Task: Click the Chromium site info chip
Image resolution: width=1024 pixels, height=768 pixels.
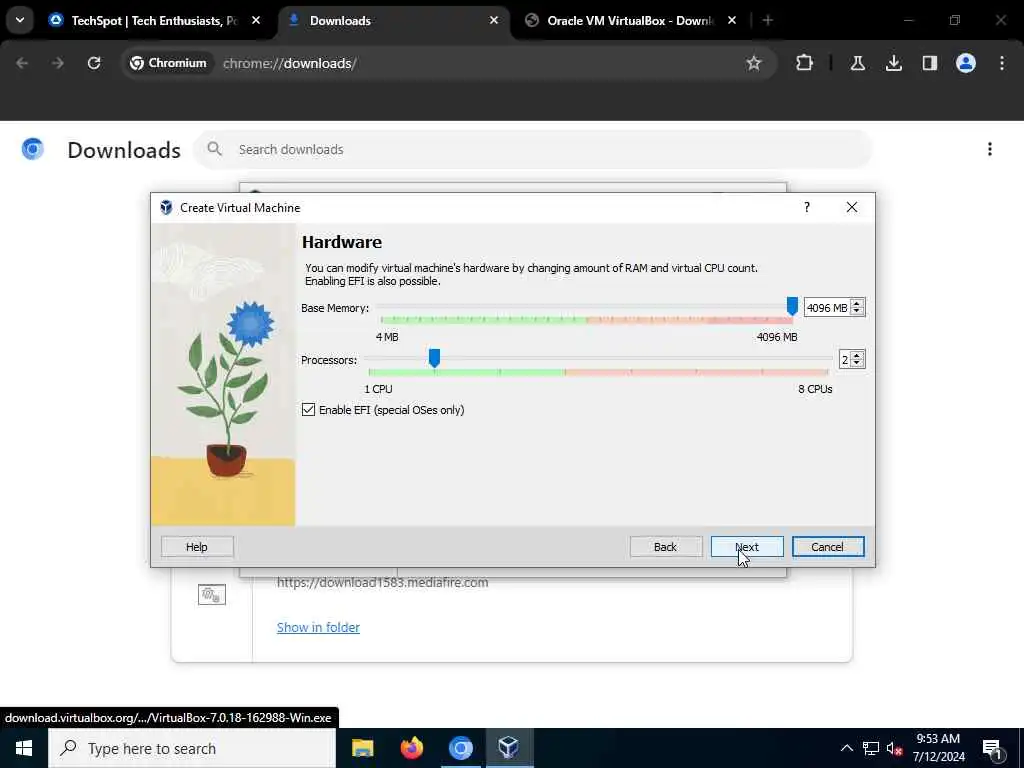Action: pos(168,63)
